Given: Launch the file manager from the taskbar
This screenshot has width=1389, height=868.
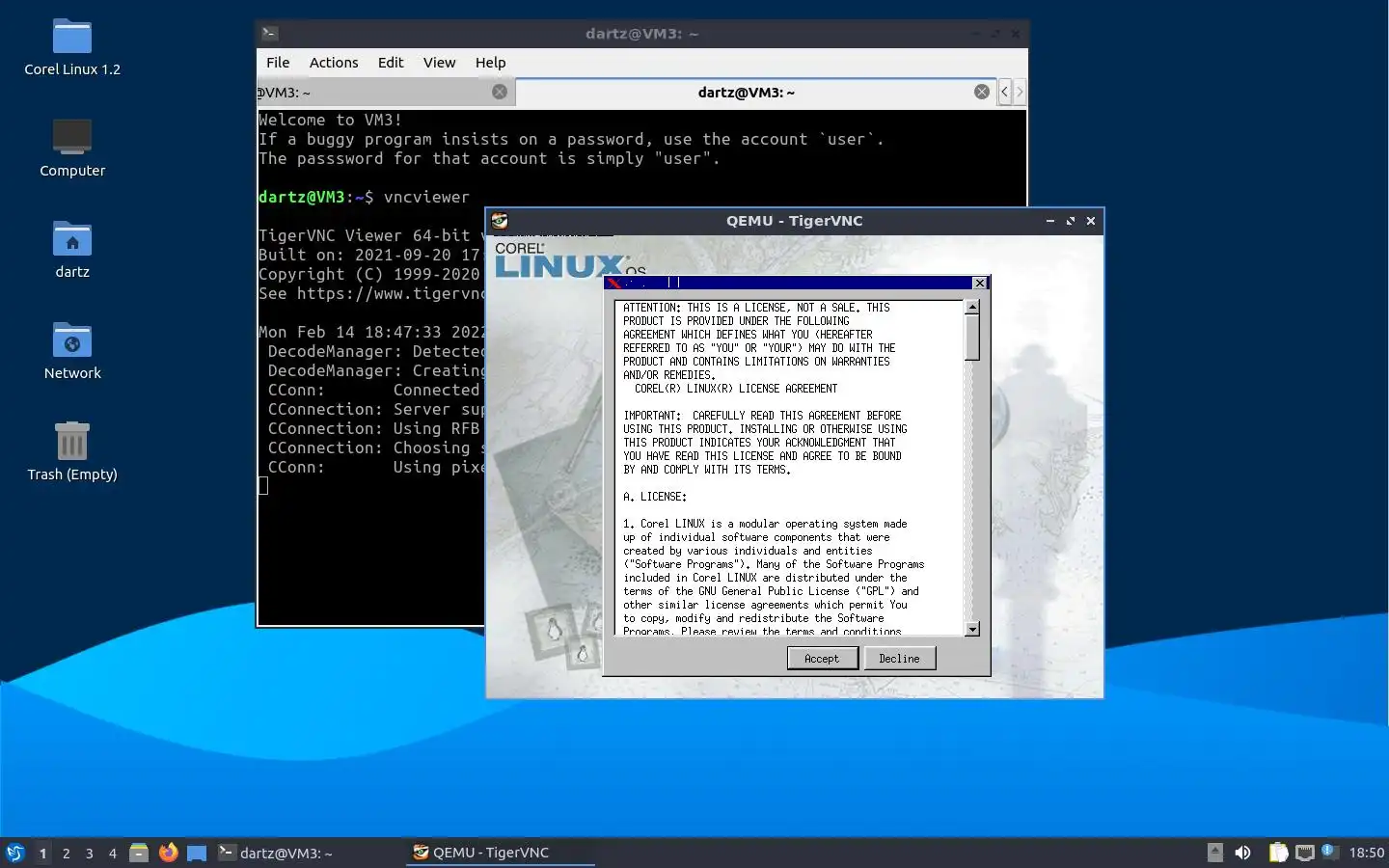Looking at the screenshot, I should [x=139, y=853].
